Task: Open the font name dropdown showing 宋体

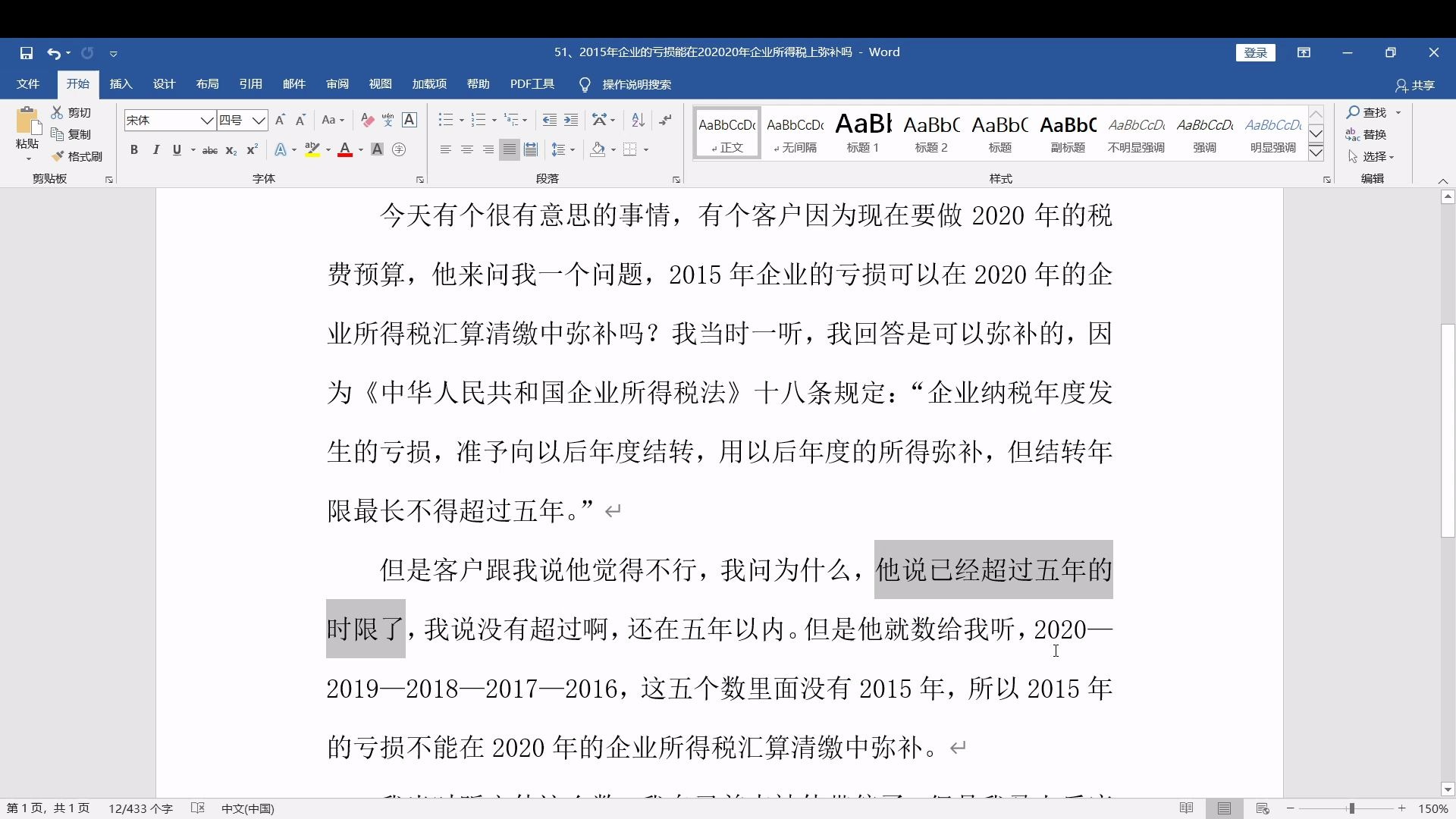Action: tap(207, 120)
